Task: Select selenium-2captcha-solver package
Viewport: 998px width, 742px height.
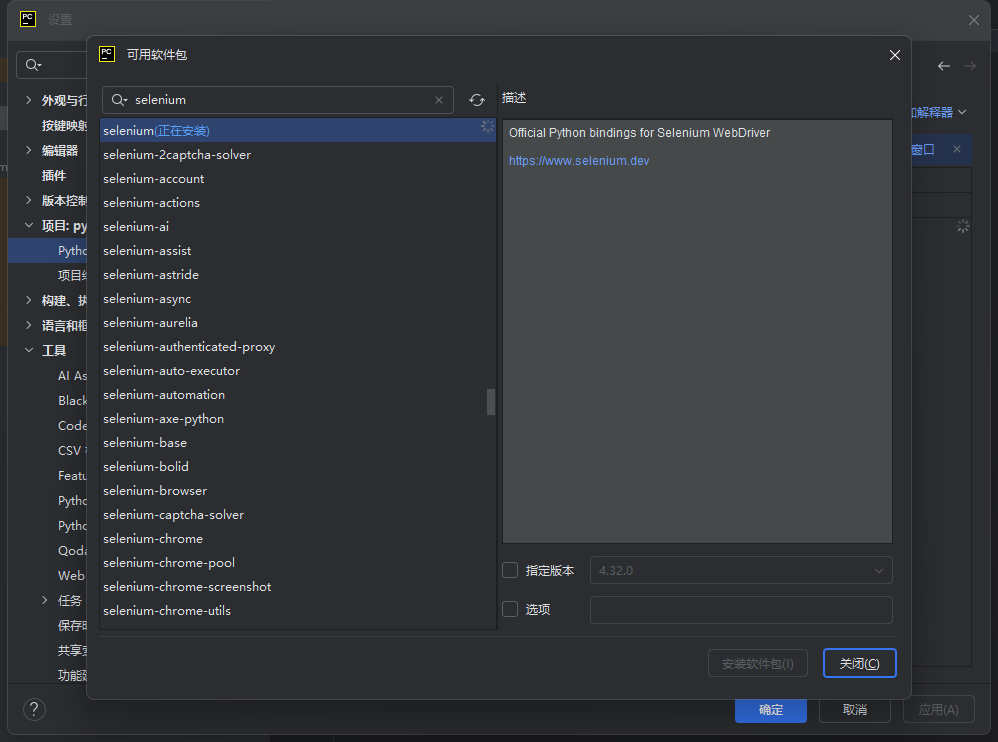Action: tap(297, 155)
